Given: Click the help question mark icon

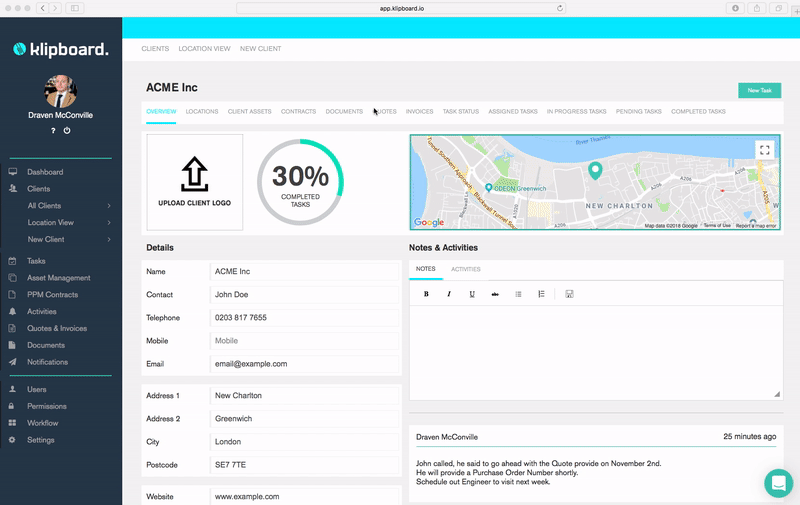Looking at the screenshot, I should tap(53, 131).
